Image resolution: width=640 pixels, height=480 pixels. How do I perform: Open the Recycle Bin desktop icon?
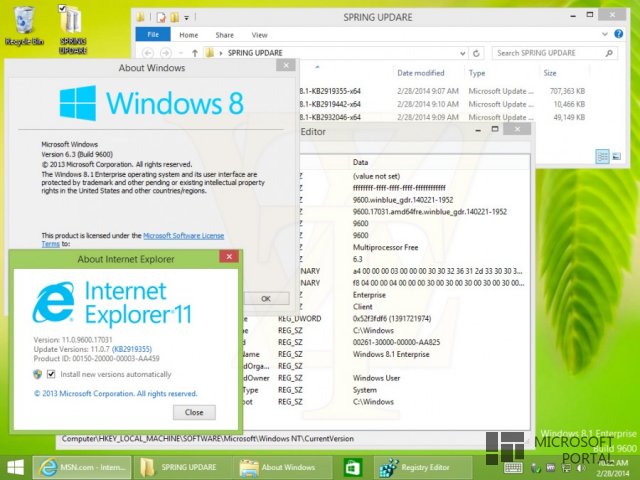coord(24,25)
